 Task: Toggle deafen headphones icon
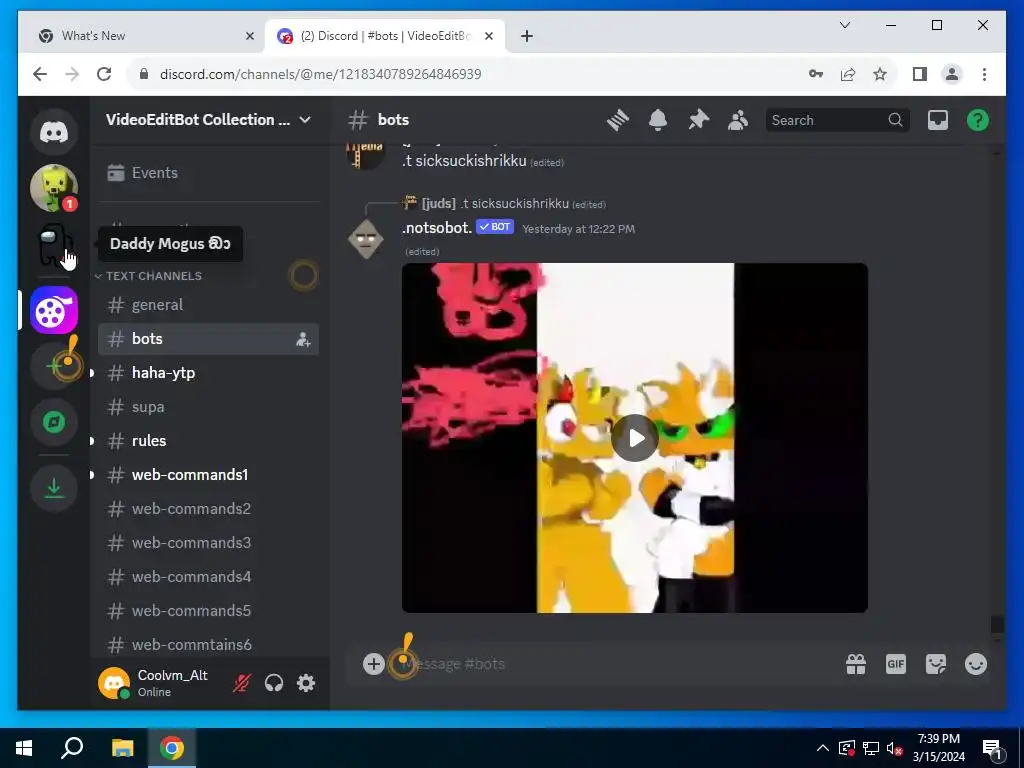[x=274, y=683]
